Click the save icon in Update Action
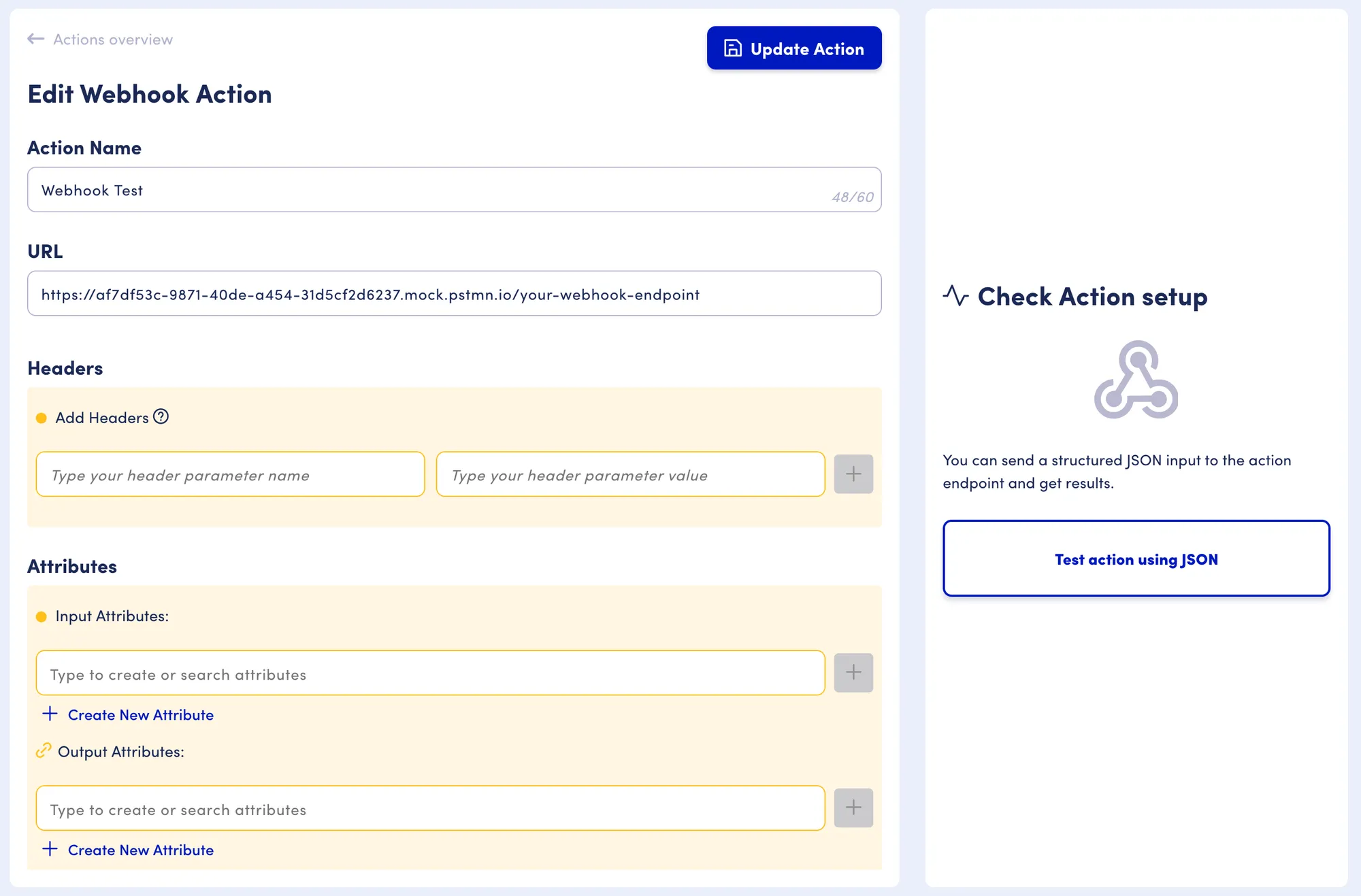Screen dimensions: 1361x896 pos(732,48)
